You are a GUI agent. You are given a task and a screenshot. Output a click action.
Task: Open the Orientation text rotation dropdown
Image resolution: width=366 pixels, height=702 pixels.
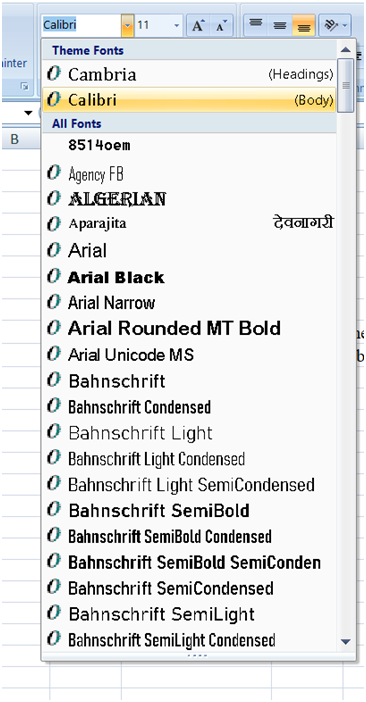click(x=334, y=25)
